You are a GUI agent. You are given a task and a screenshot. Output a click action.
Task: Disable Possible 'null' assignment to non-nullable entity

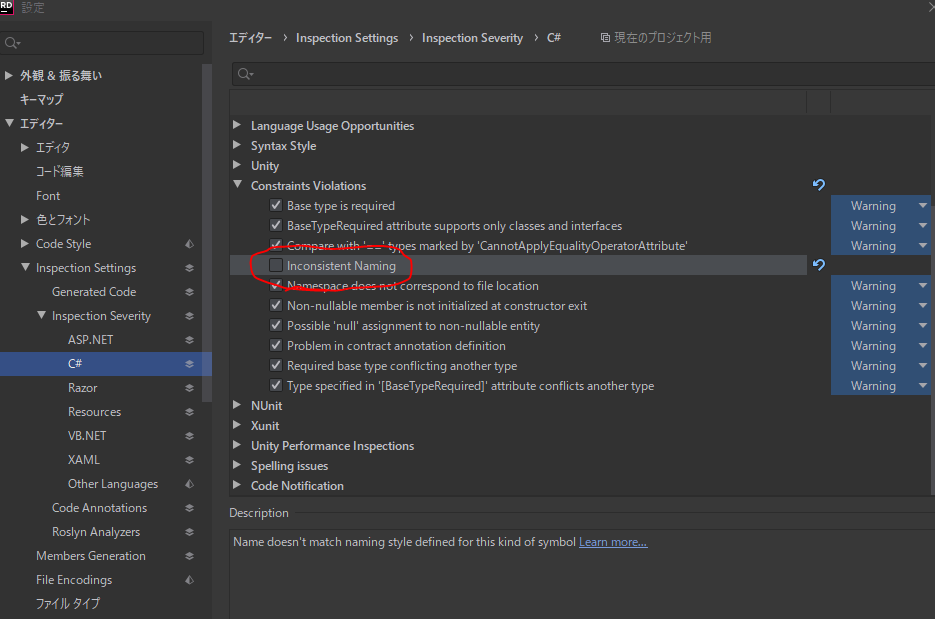click(x=276, y=326)
